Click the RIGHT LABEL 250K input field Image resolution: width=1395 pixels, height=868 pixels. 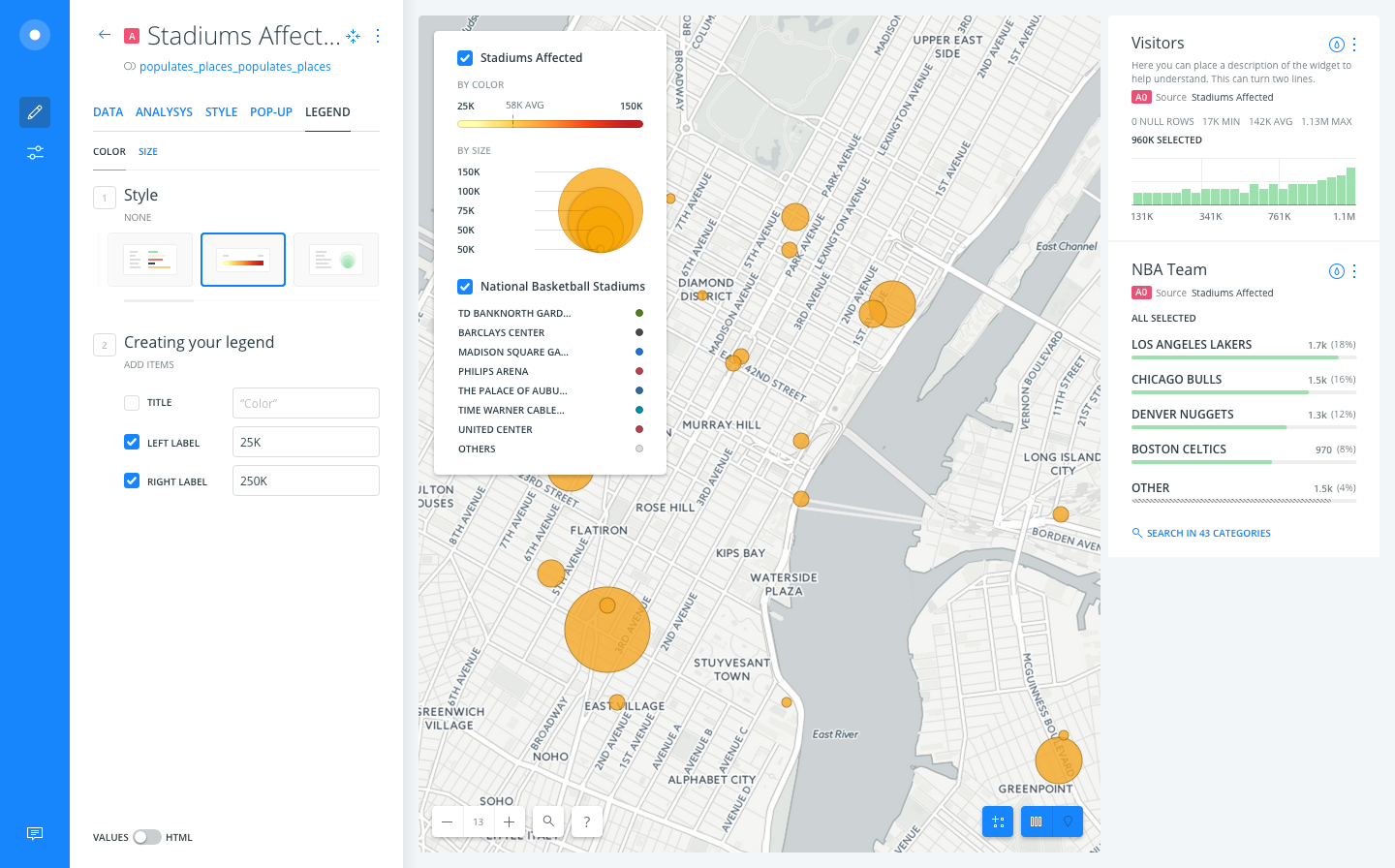(x=305, y=480)
